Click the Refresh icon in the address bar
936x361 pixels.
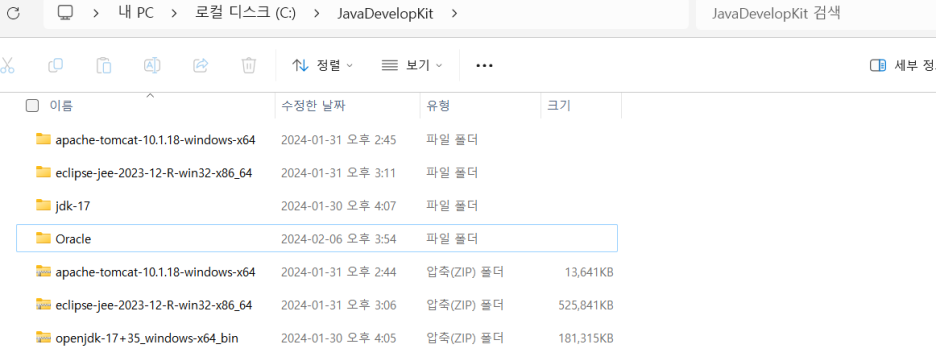click(x=13, y=13)
